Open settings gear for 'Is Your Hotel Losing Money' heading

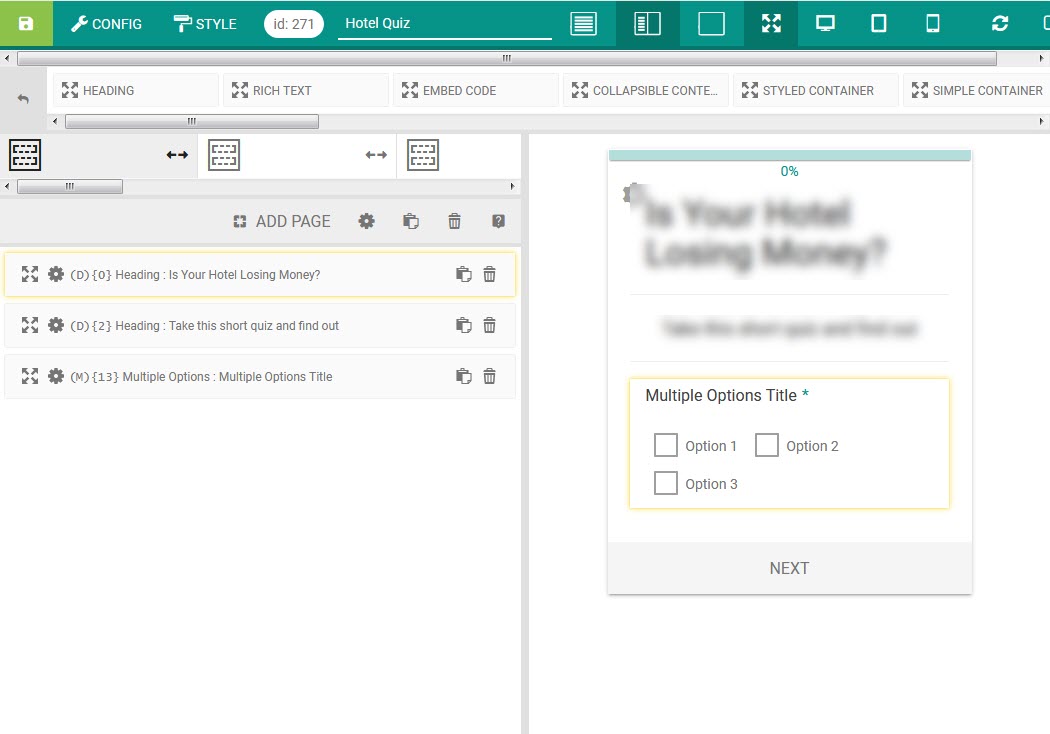(56, 274)
